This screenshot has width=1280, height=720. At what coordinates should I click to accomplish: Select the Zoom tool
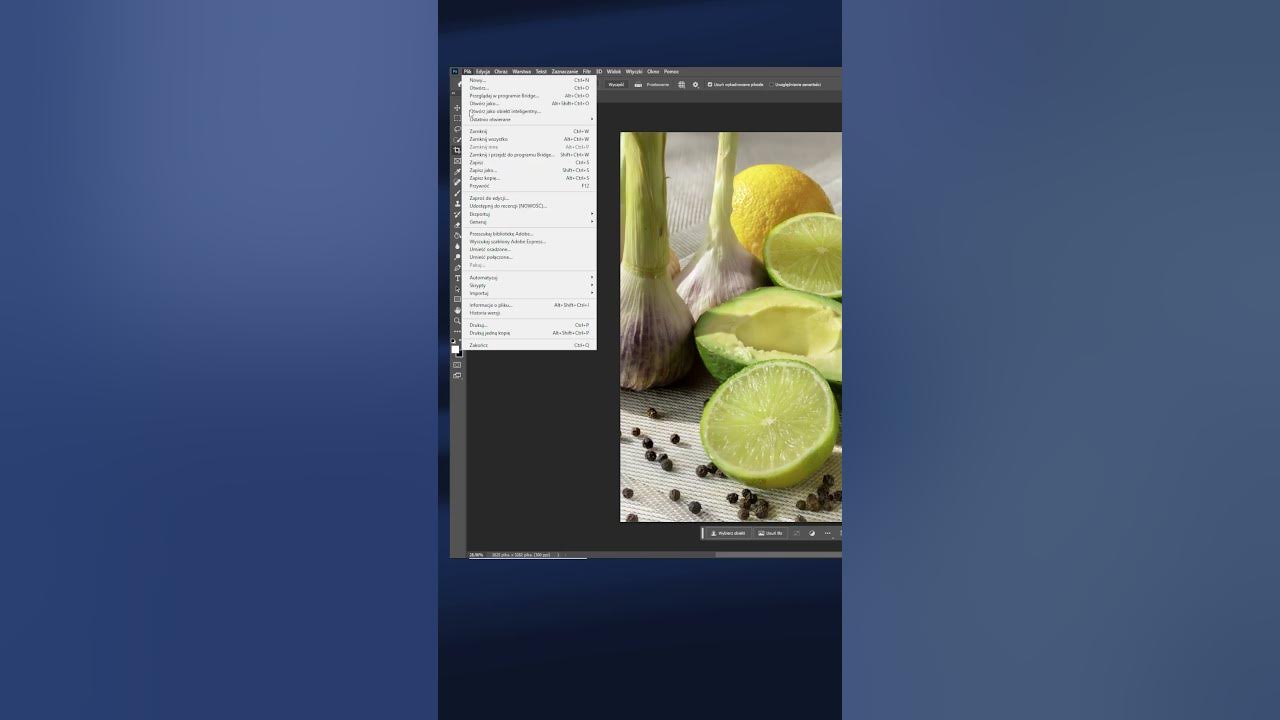[x=457, y=321]
